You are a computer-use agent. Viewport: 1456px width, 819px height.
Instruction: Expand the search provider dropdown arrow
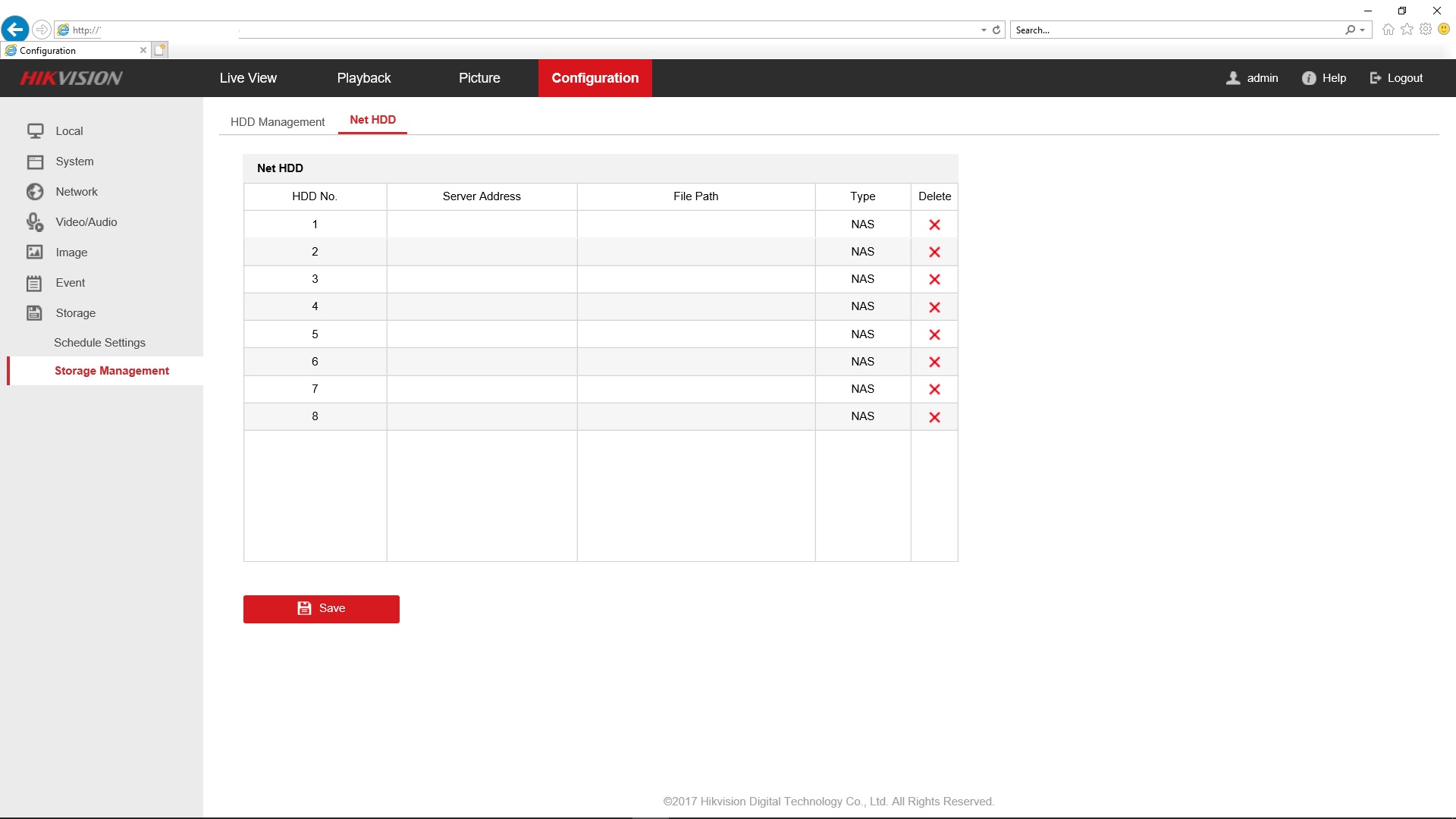1363,30
